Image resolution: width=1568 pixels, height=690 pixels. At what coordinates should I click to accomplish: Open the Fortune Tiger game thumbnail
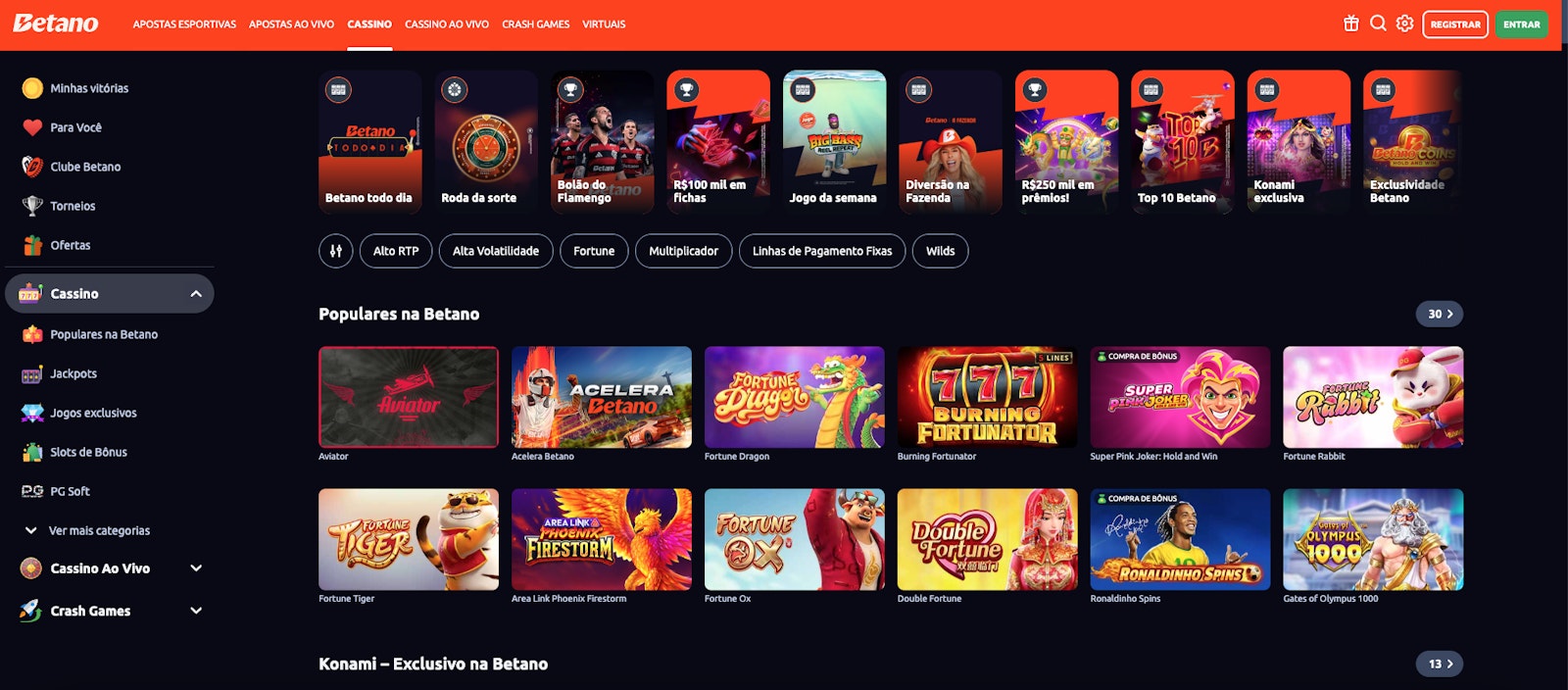(x=409, y=539)
